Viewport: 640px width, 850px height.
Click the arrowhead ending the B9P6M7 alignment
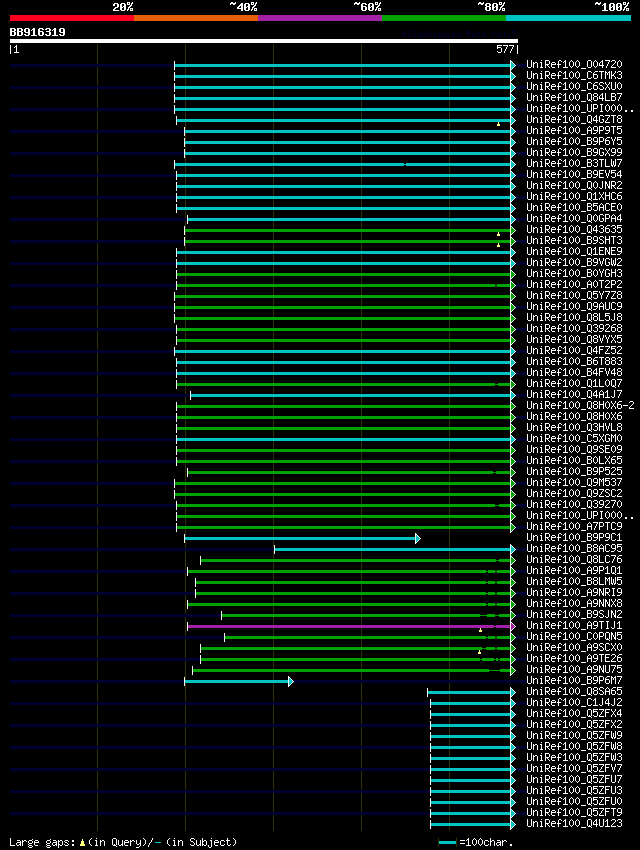[291, 681]
